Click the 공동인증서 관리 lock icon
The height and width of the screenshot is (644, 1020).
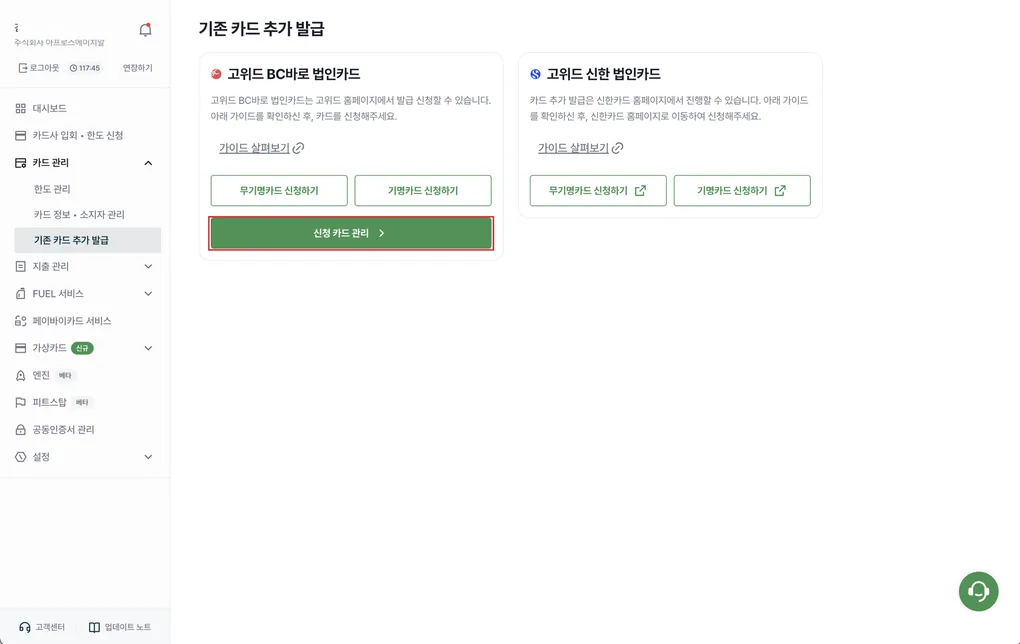pyautogui.click(x=21, y=430)
